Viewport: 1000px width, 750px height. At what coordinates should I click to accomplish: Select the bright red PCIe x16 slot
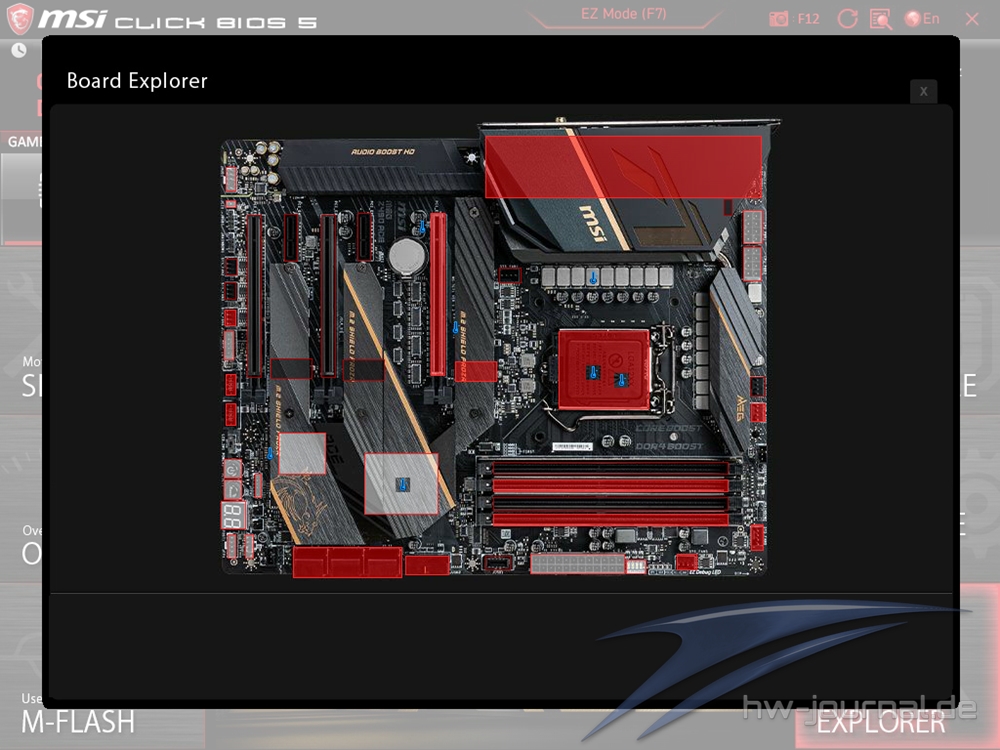438,294
